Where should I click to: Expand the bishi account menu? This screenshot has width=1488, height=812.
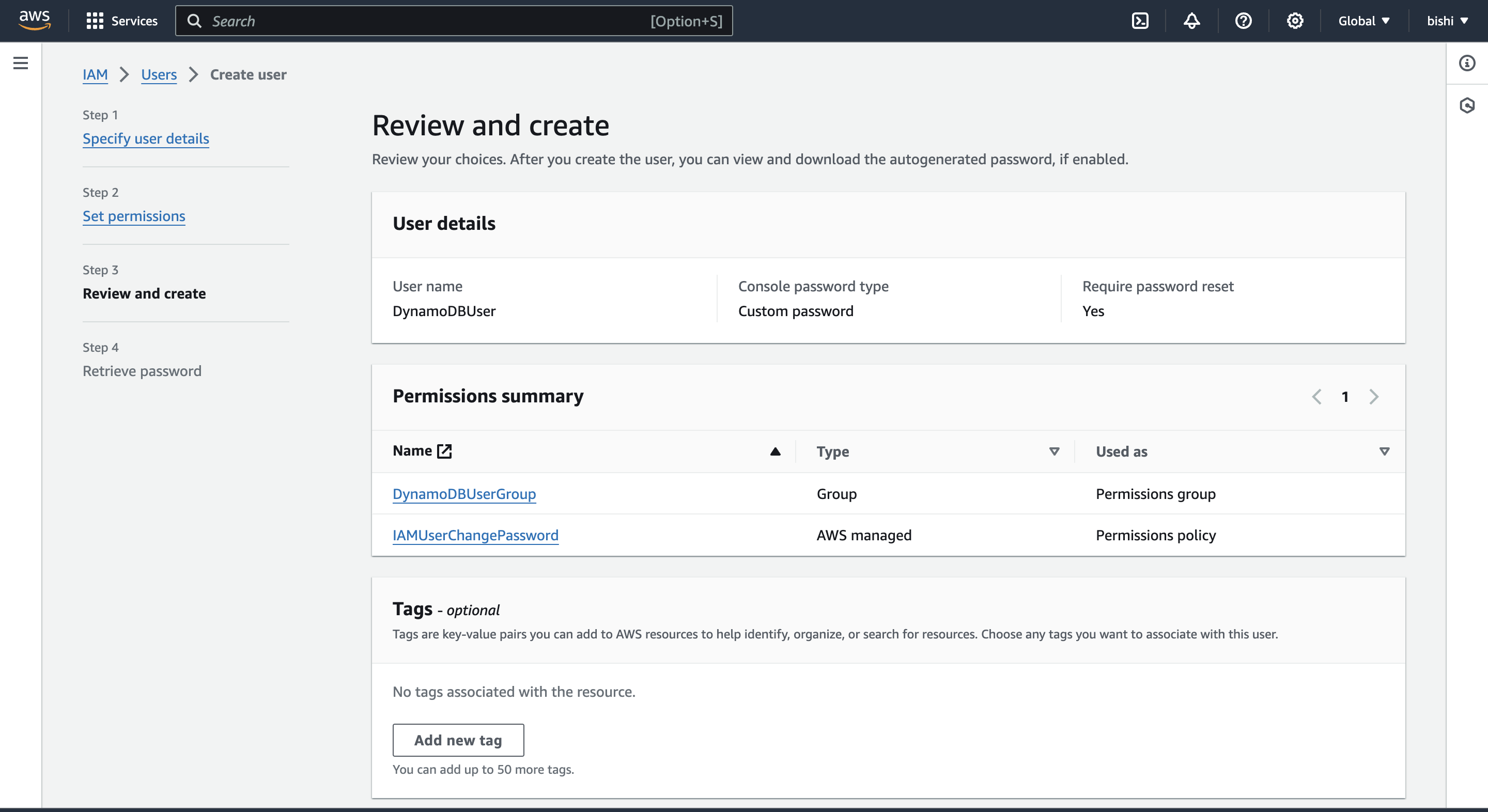click(1447, 21)
